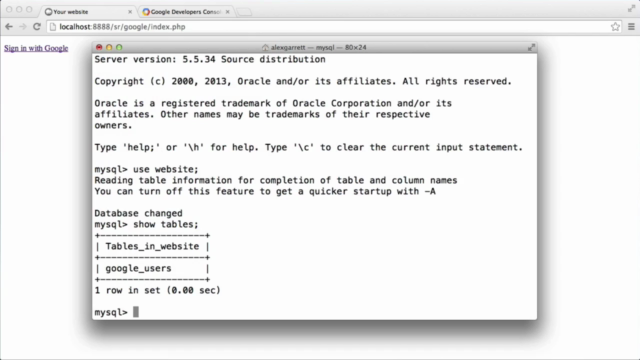The height and width of the screenshot is (360, 640).
Task: Click terminal window red close button
Action: tap(99, 47)
